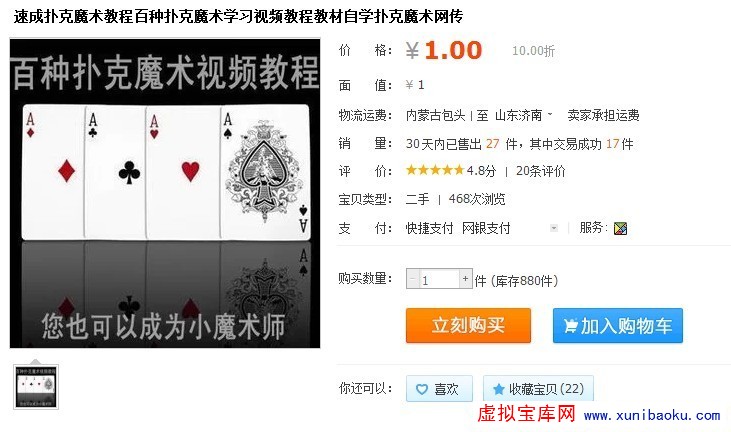Click the 加入购物车 add to cart button

pyautogui.click(x=618, y=325)
